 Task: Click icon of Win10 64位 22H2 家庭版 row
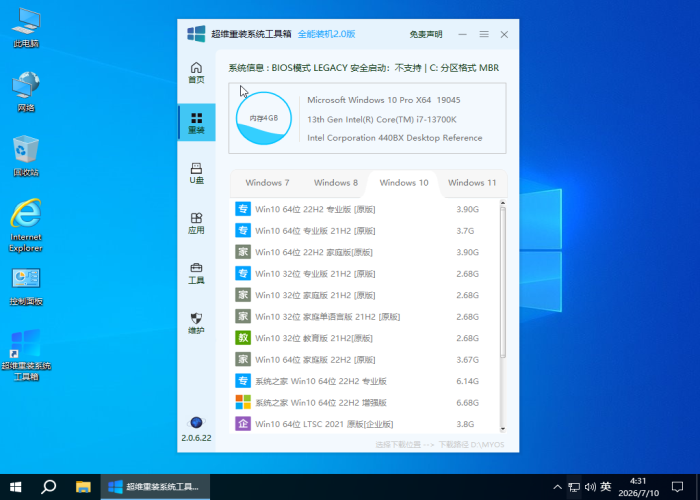pyautogui.click(x=243, y=252)
